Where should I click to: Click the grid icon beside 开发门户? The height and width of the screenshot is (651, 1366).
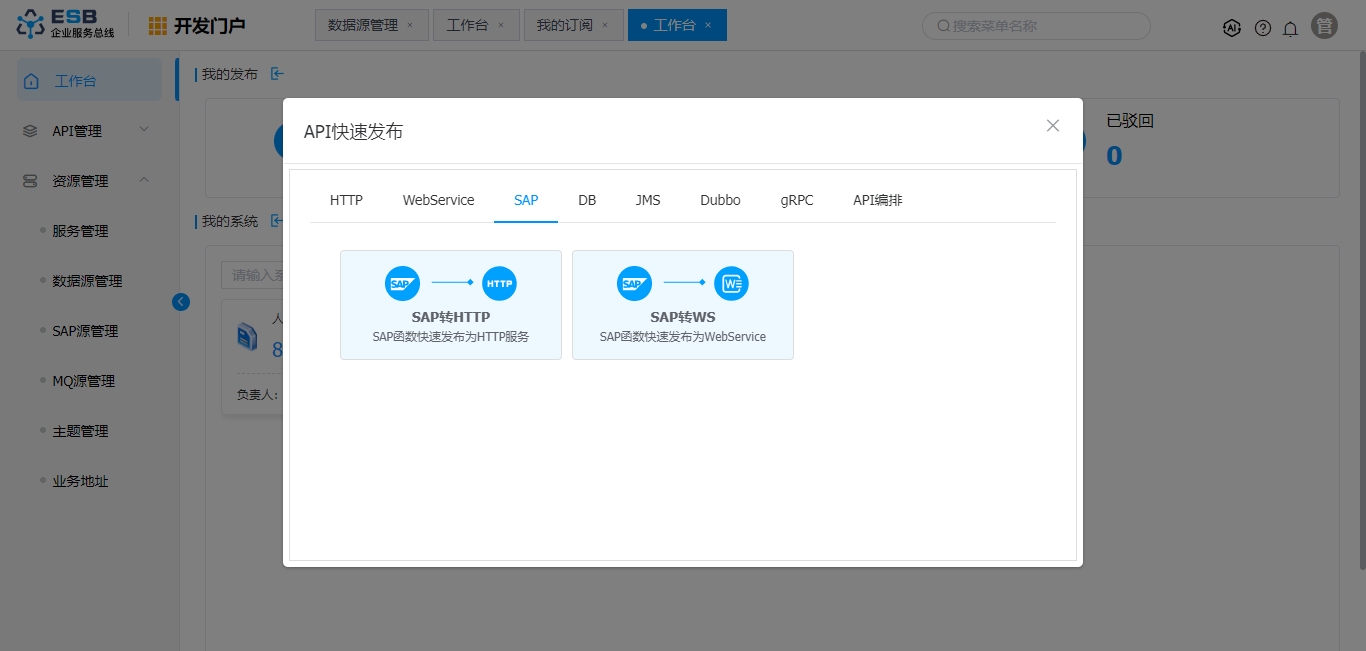click(x=158, y=26)
